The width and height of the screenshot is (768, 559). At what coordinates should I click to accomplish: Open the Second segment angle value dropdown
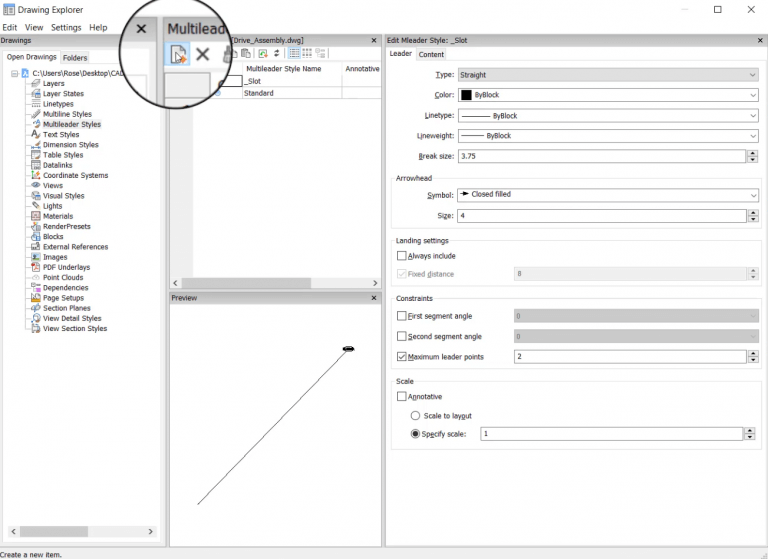pyautogui.click(x=636, y=337)
